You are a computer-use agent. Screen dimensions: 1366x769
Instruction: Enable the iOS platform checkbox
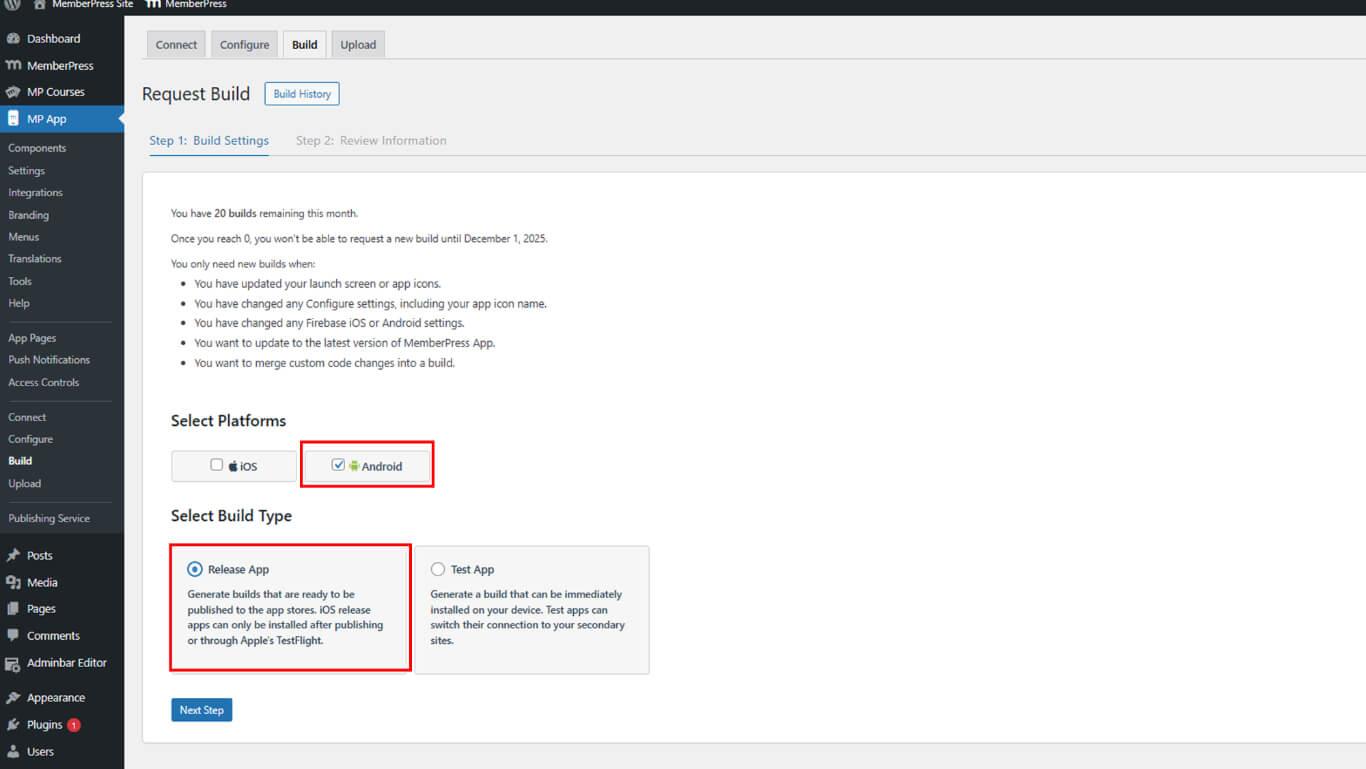(x=216, y=465)
